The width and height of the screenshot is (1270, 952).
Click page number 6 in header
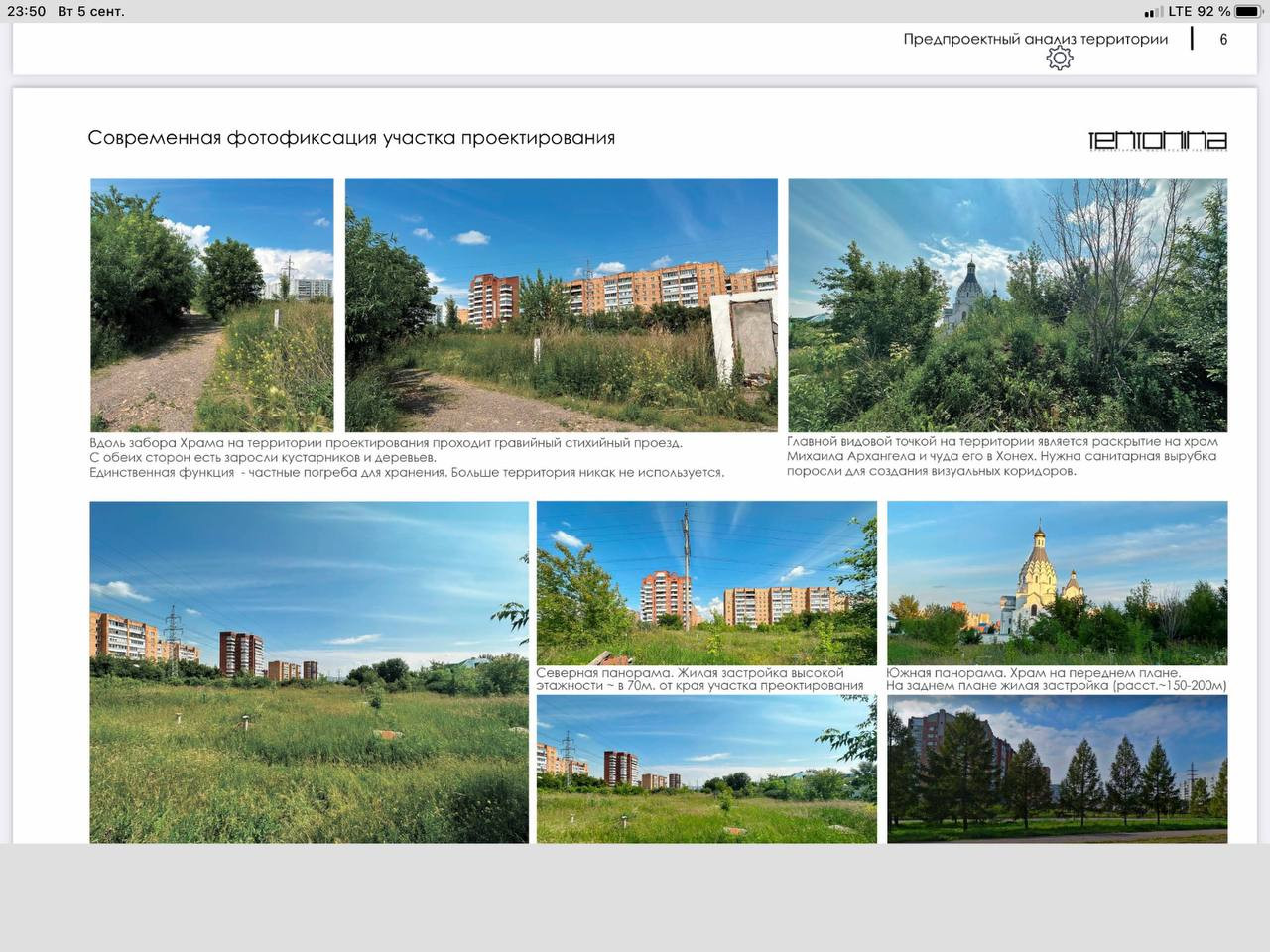1223,40
